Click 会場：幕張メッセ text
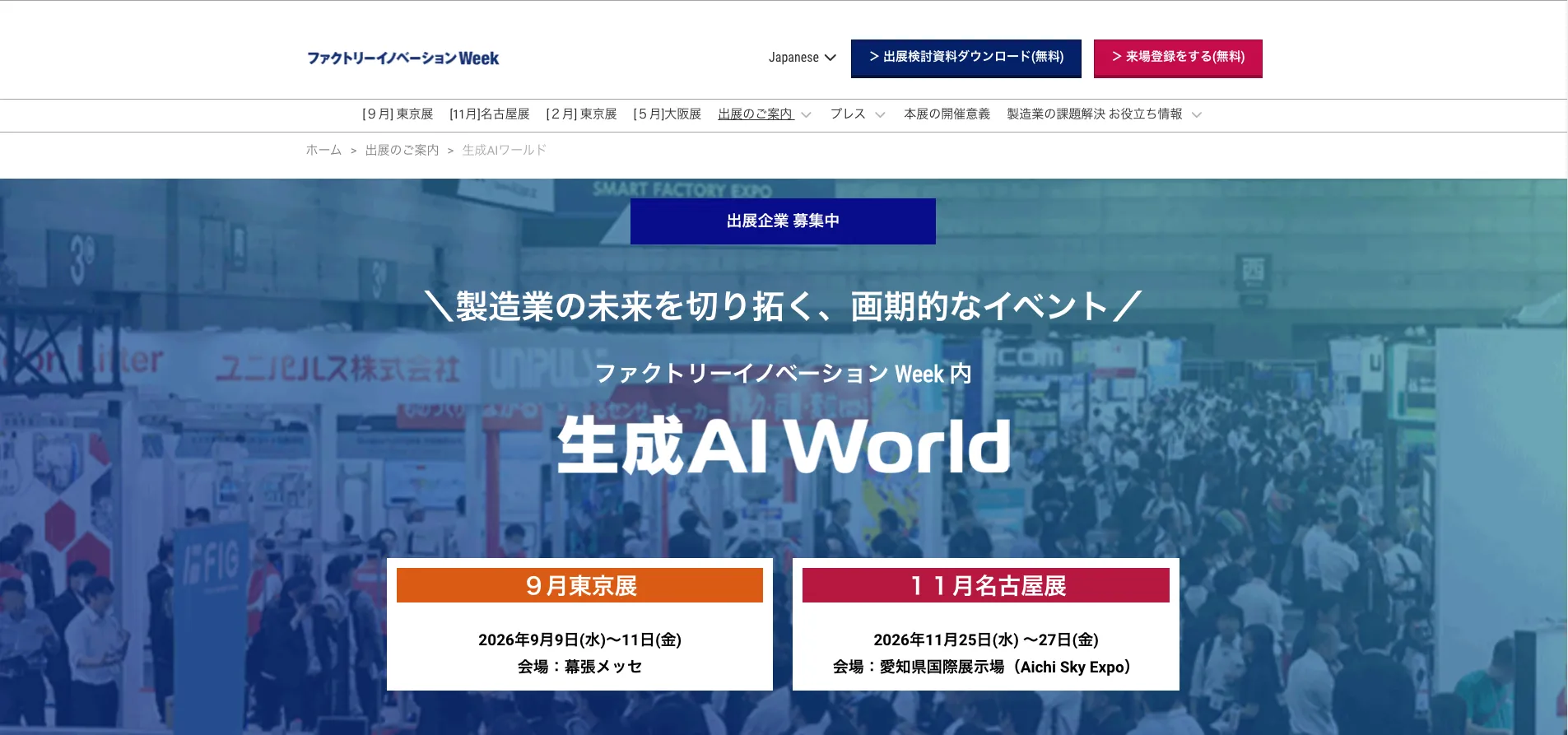The height and width of the screenshot is (735, 1568). coord(579,667)
